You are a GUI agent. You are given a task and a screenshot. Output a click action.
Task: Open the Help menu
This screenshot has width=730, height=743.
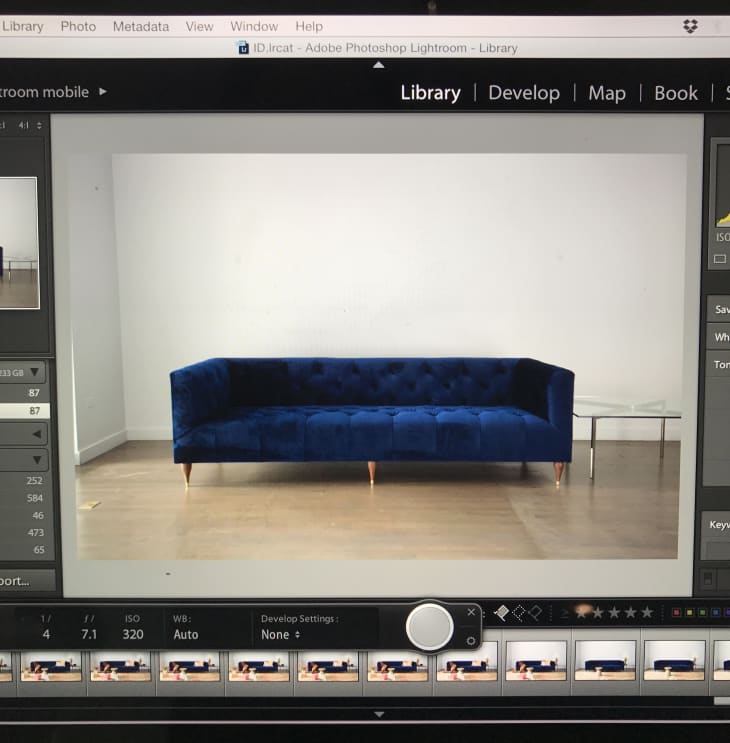tap(309, 26)
